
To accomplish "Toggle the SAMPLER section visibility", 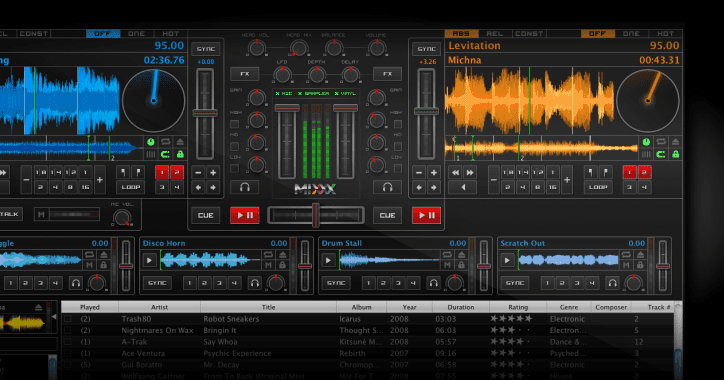I will [314, 94].
